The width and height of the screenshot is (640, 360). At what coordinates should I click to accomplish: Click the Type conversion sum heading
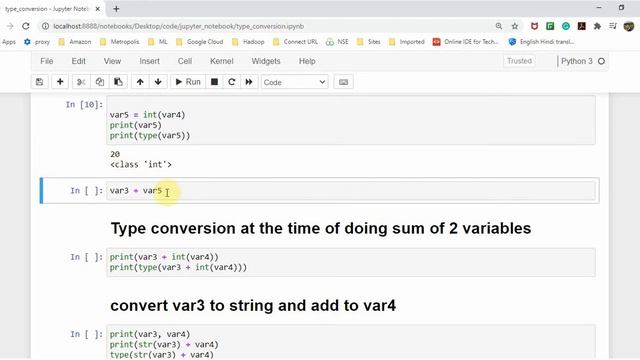321,228
